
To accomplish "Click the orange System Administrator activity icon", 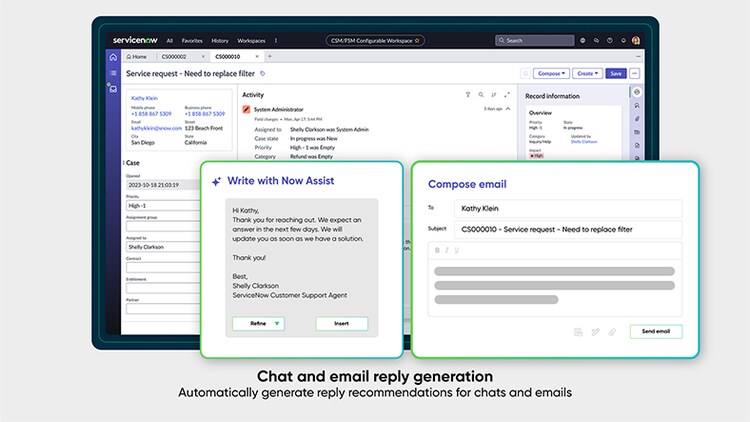I will click(246, 110).
